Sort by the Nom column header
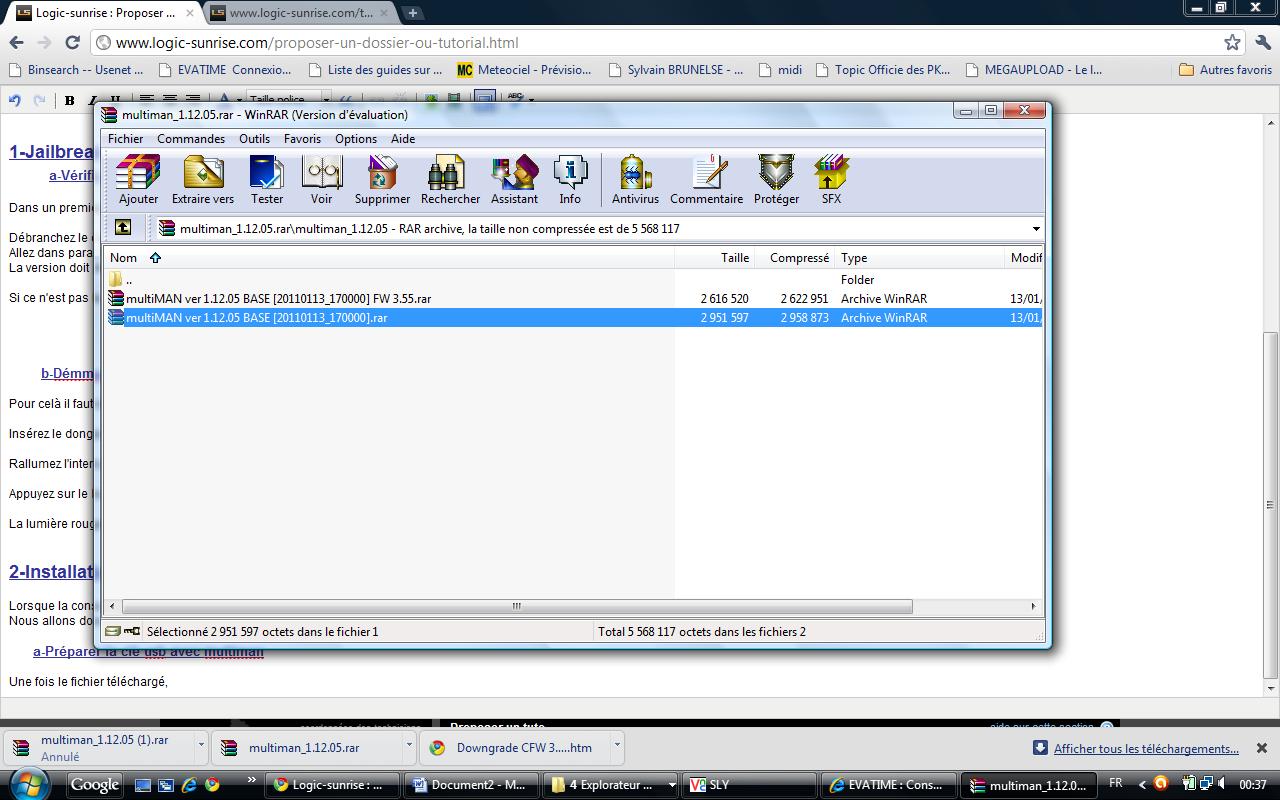The image size is (1280, 800). (x=123, y=257)
